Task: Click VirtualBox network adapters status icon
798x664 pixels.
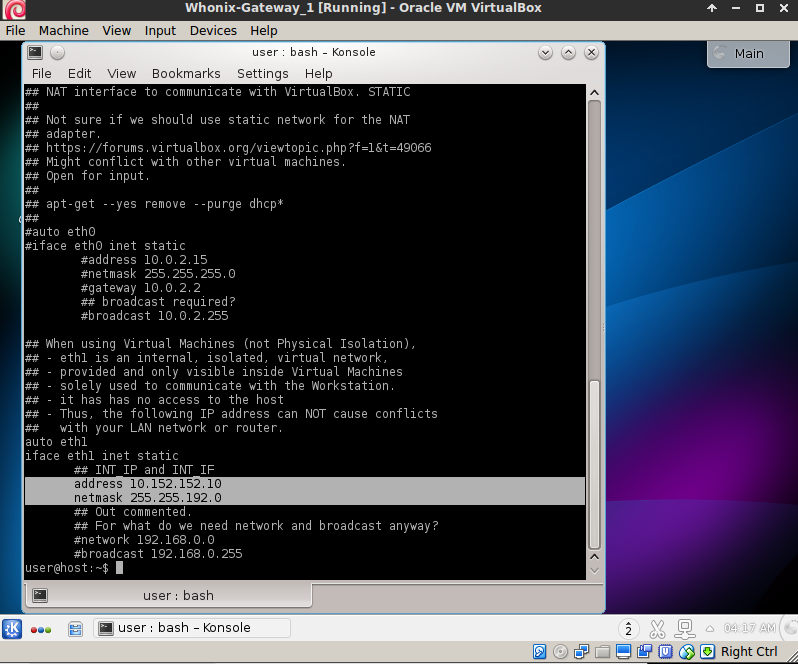Action: [x=581, y=651]
